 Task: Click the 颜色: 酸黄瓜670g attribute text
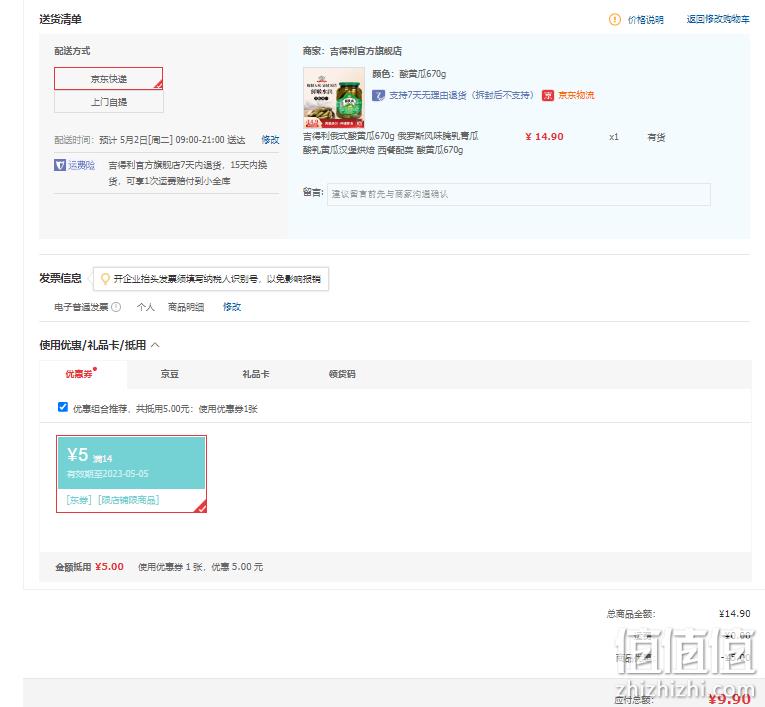point(409,74)
